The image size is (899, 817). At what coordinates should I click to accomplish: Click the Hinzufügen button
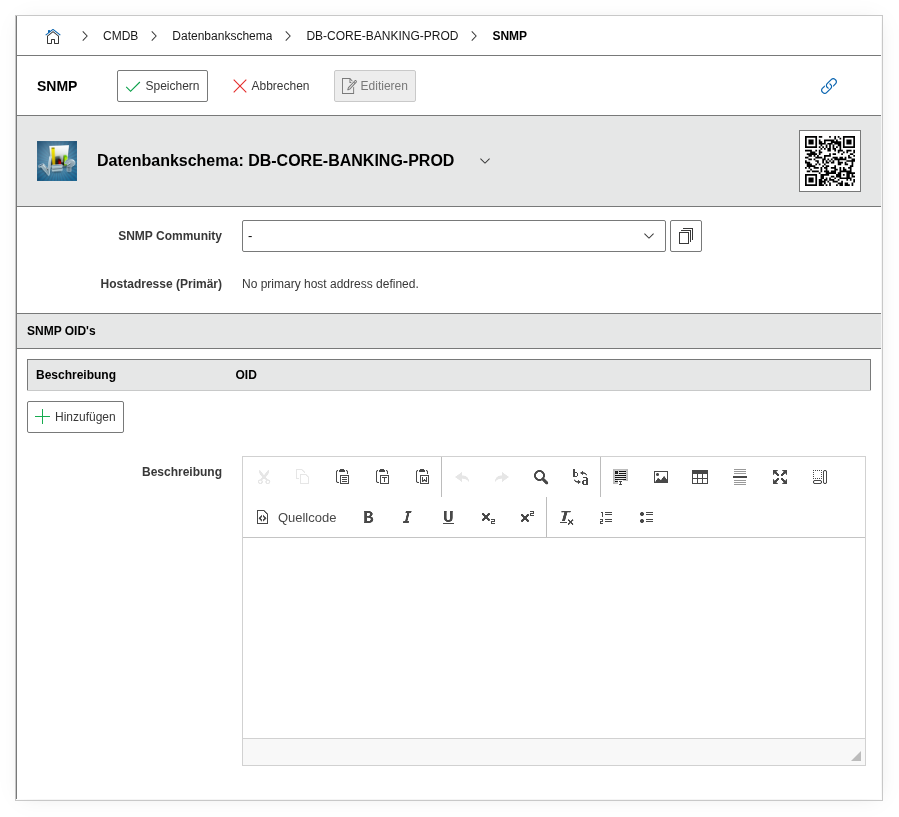(x=75, y=416)
